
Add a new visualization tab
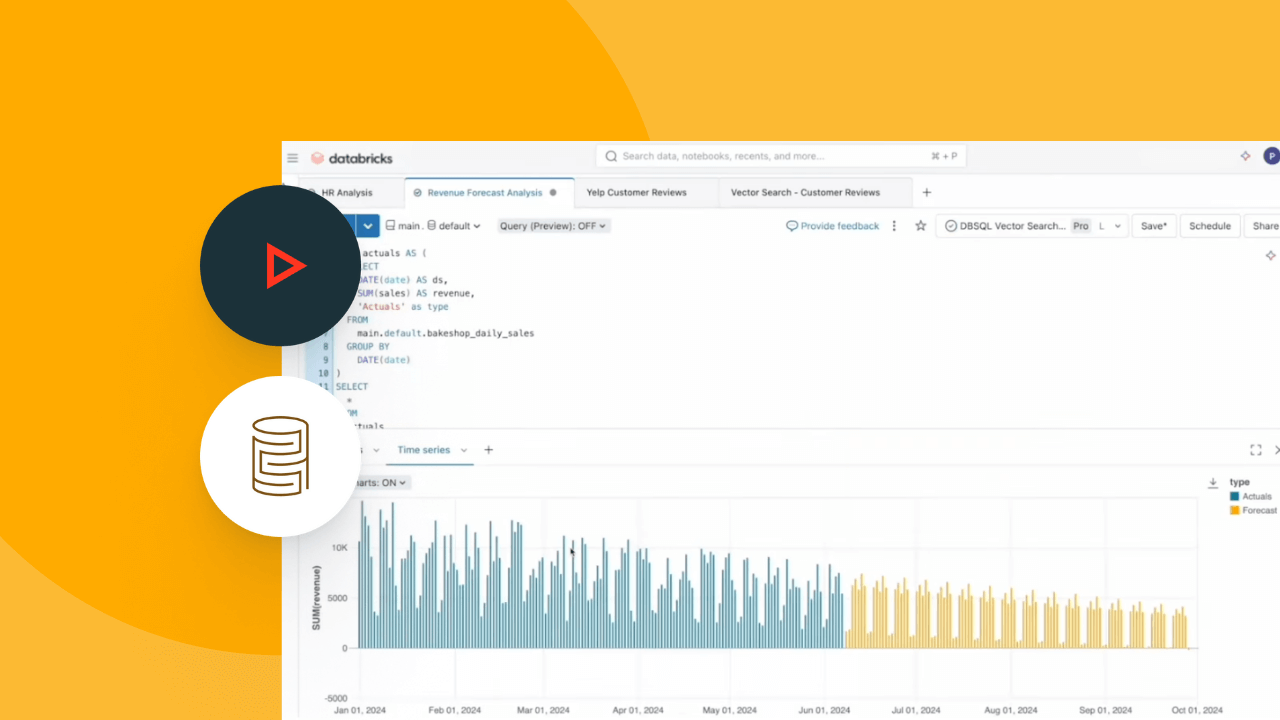coord(489,450)
